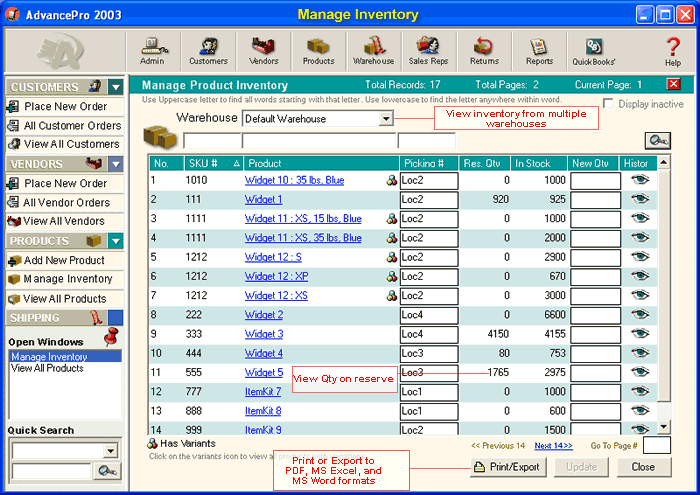700x495 pixels.
Task: Select View All Customers menu item
Action: pyautogui.click(x=65, y=144)
